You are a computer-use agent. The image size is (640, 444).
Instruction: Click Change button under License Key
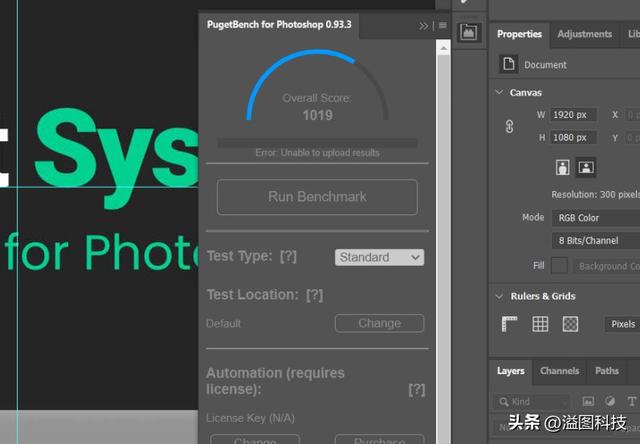[x=255, y=440]
